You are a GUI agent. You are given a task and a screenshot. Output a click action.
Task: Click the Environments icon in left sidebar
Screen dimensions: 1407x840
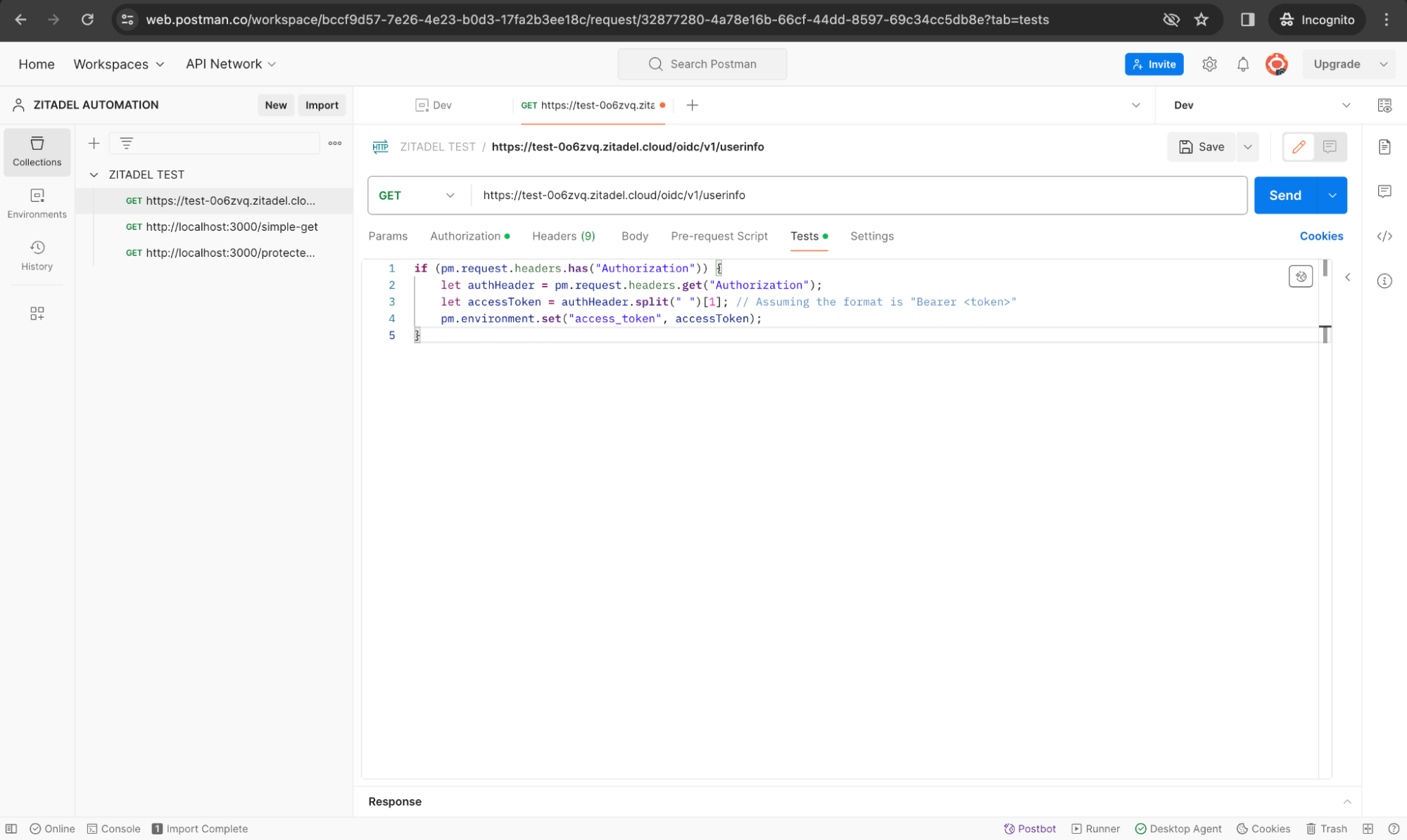pyautogui.click(x=37, y=203)
